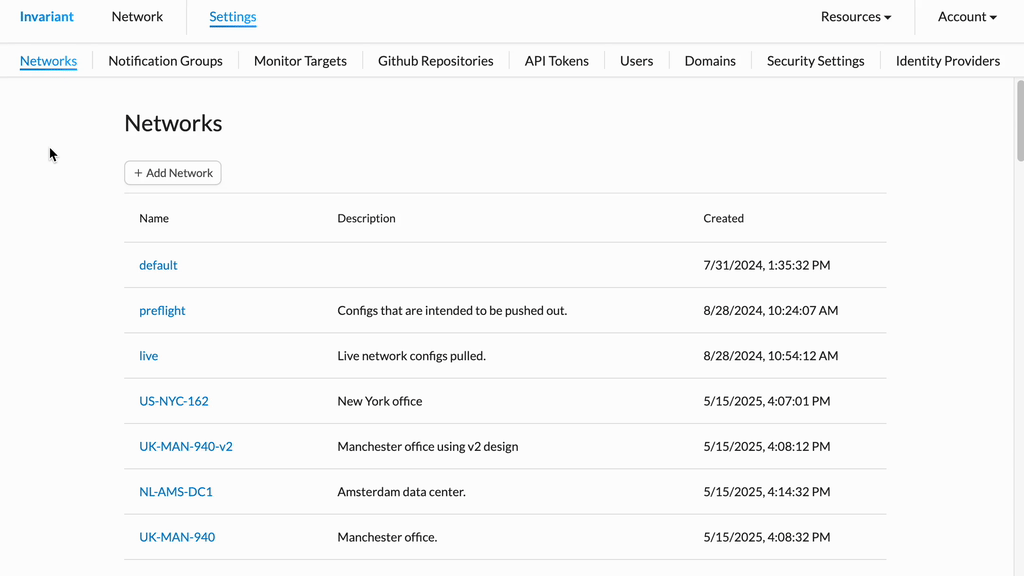Viewport: 1024px width, 576px height.
Task: Open the Security Settings tab
Action: coord(815,61)
